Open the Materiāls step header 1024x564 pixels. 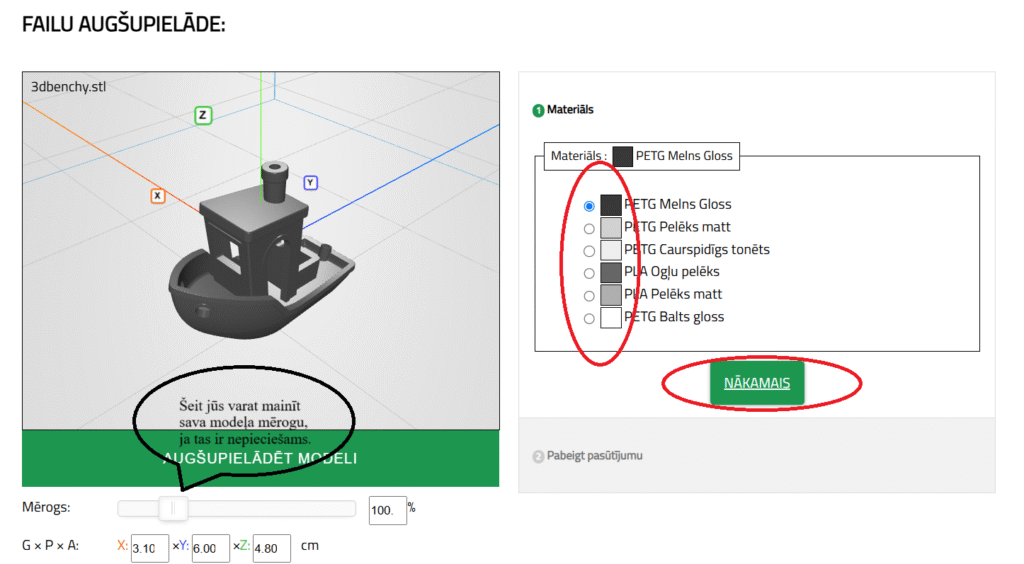coord(569,110)
